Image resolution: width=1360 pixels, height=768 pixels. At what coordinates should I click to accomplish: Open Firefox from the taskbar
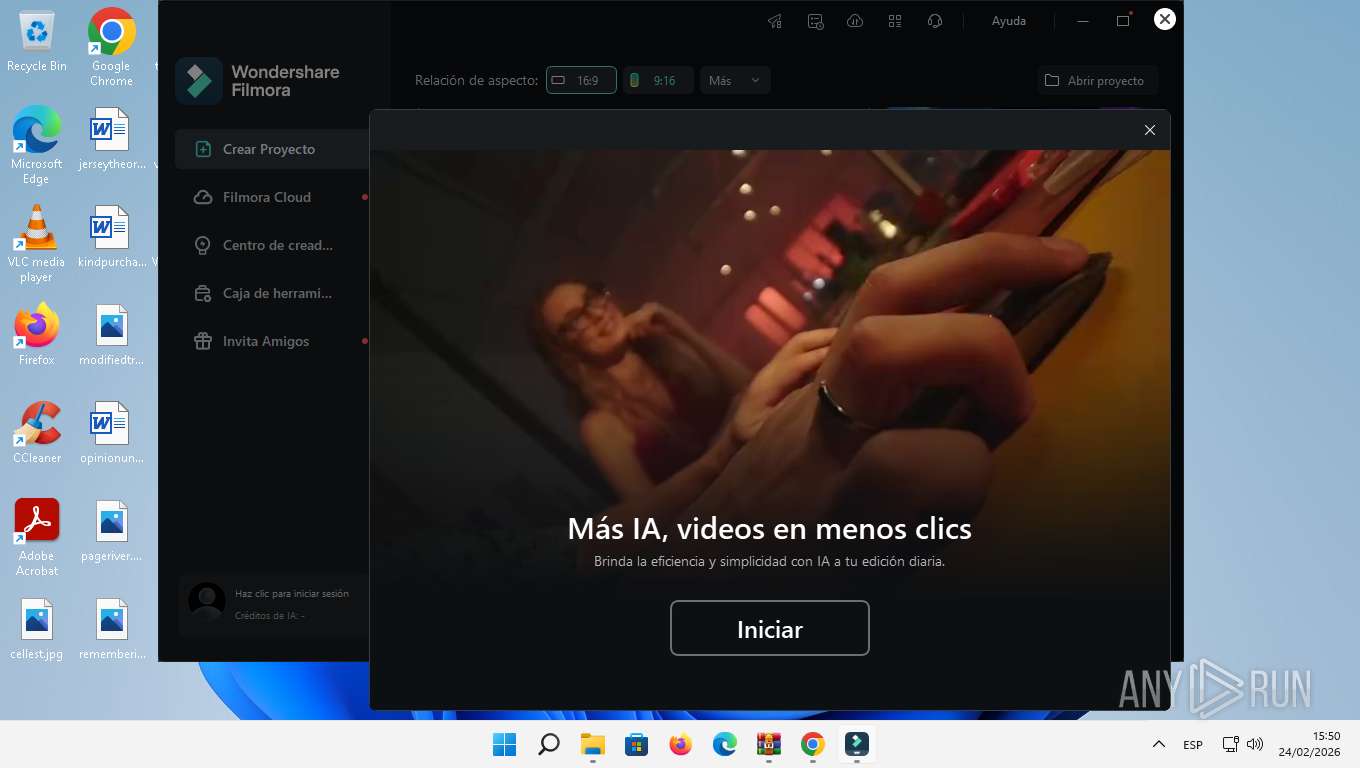coord(681,744)
